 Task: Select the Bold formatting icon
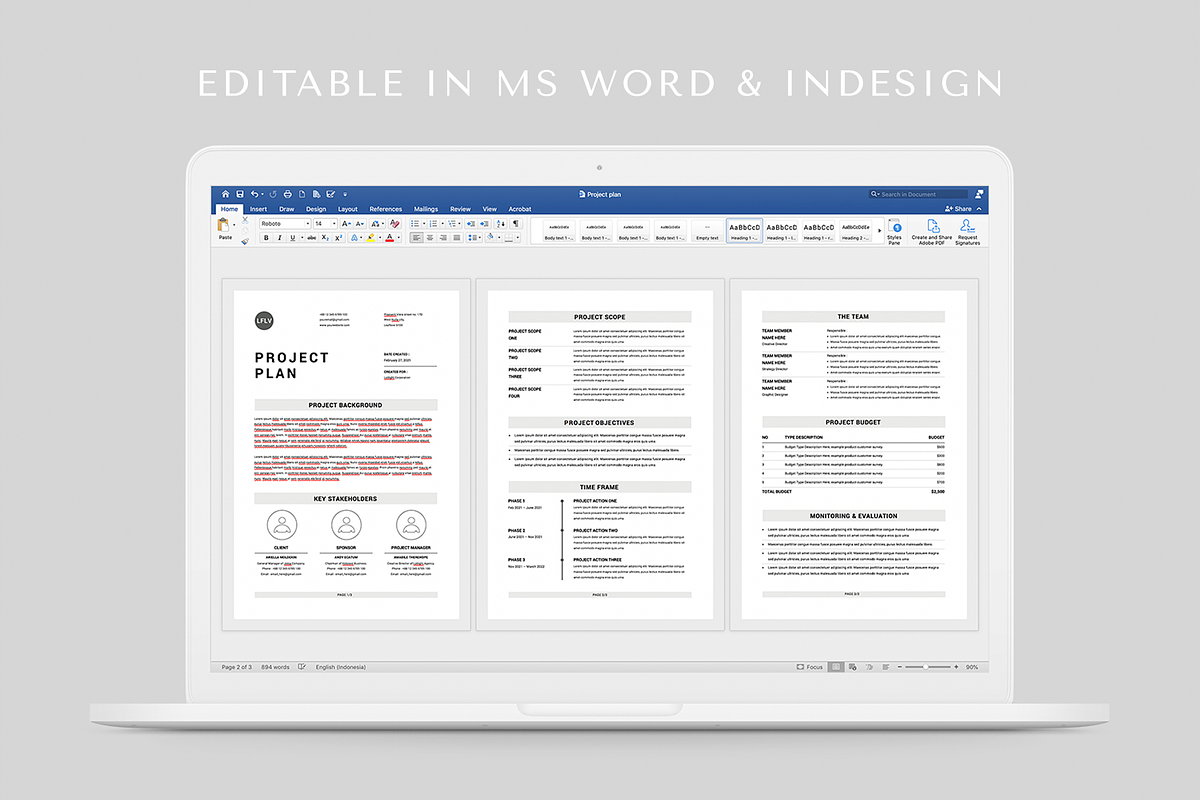tap(266, 238)
